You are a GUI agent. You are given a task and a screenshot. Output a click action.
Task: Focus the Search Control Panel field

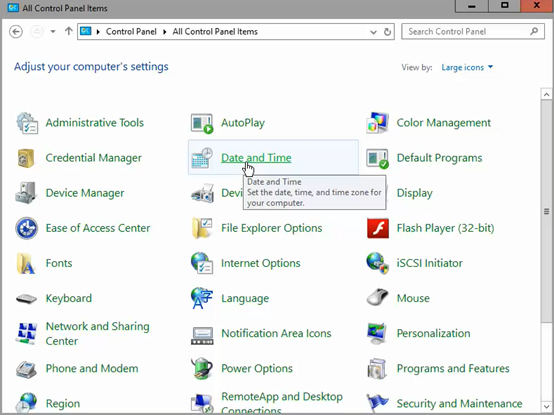473,31
